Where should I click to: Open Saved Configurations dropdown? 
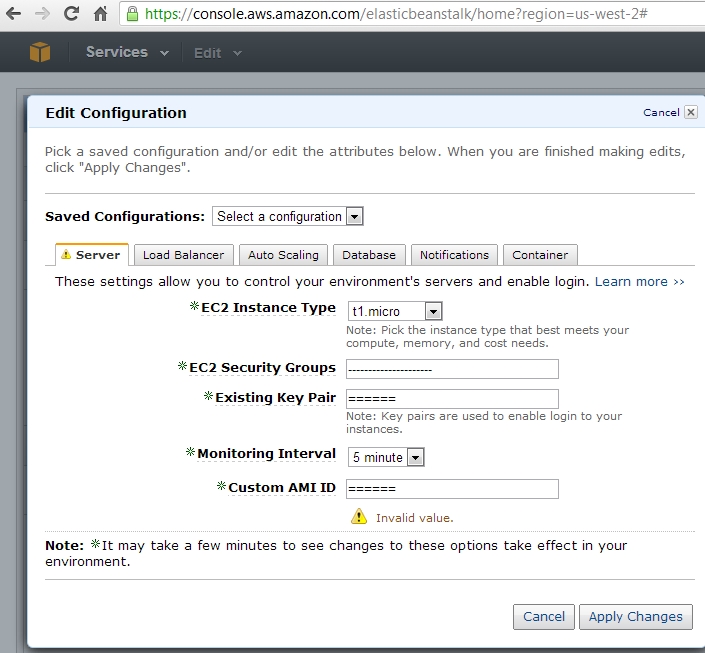point(288,216)
